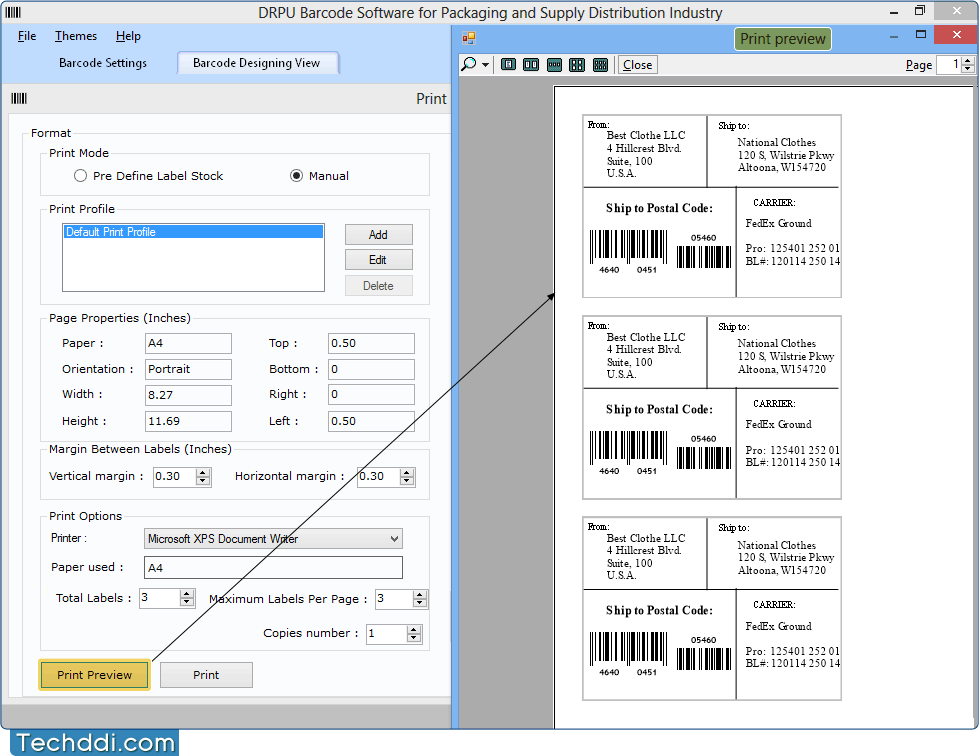The width and height of the screenshot is (979, 756).
Task: Click the Print button
Action: click(x=206, y=675)
